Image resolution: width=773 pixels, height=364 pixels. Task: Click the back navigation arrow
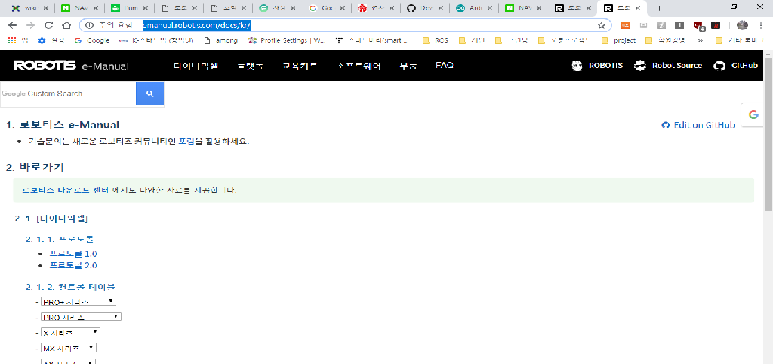coord(12,26)
